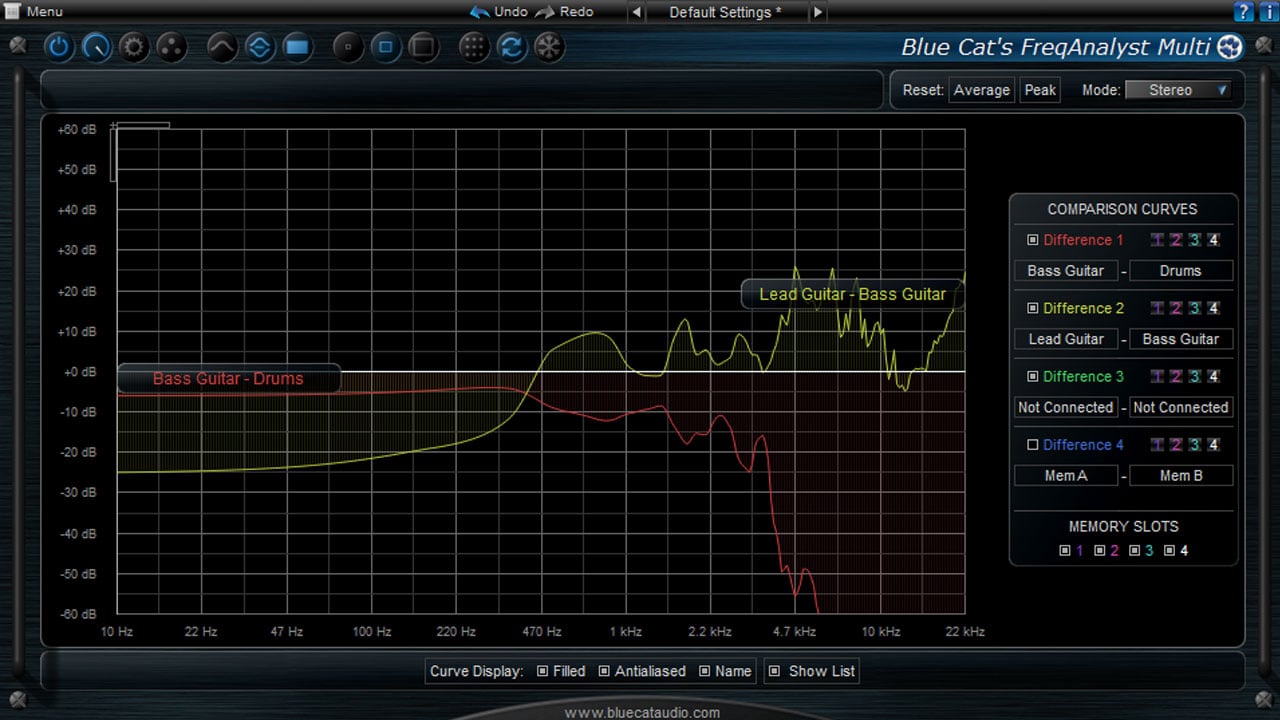Click the snowflake freeze icon
1280x720 pixels.
(x=549, y=47)
